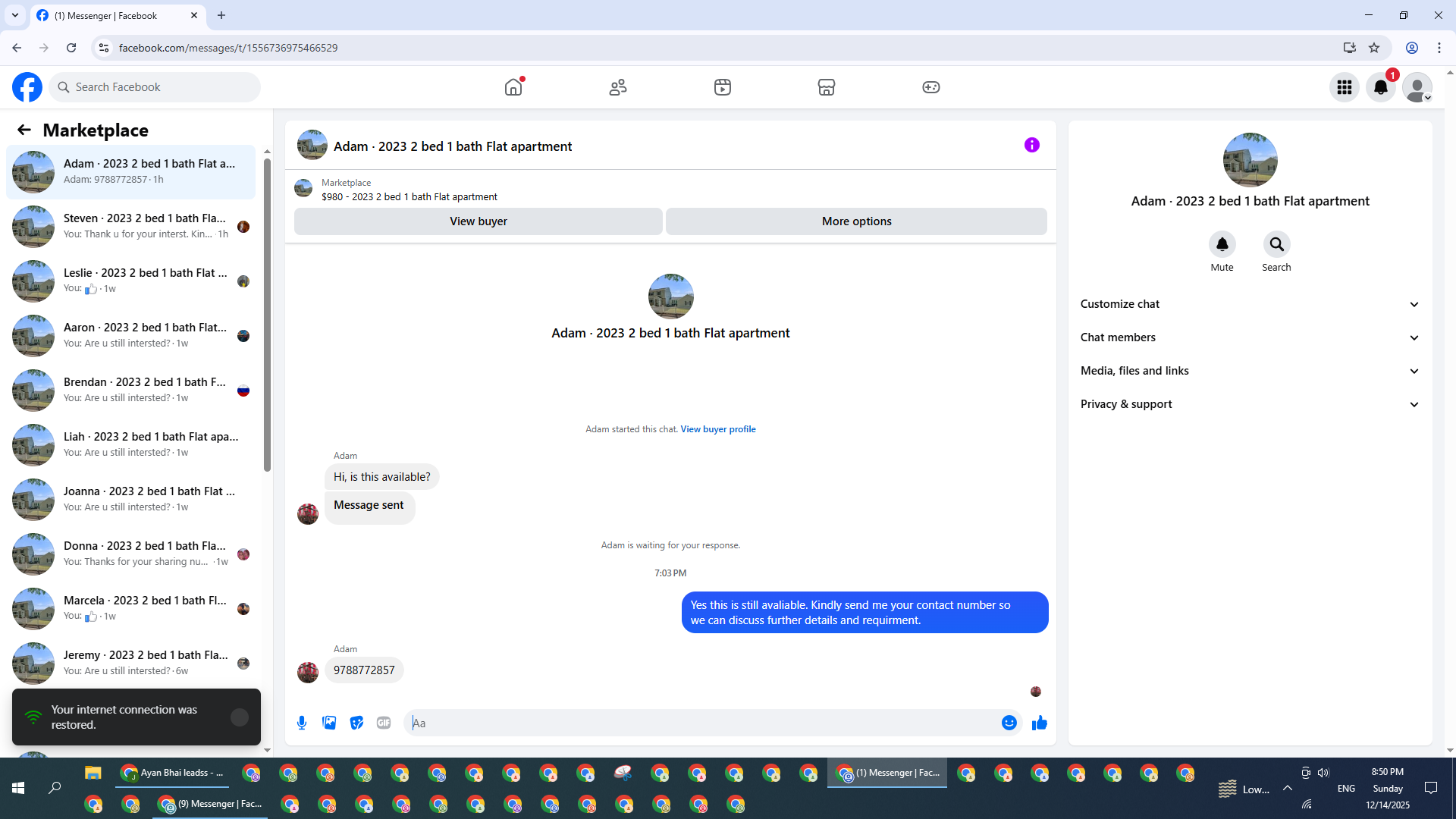Click the purple conversation info icon
1456x819 pixels.
click(x=1031, y=145)
